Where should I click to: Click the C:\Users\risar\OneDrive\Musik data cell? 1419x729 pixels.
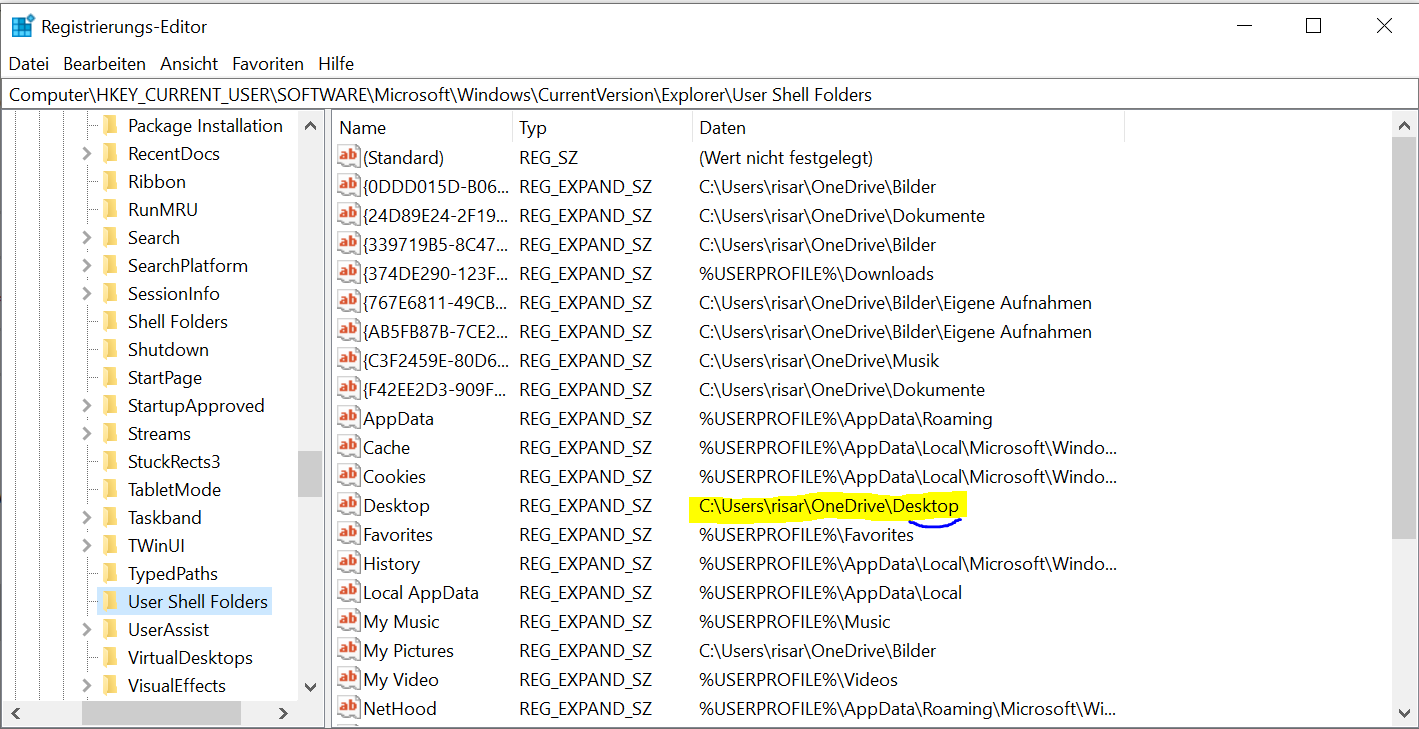(819, 361)
